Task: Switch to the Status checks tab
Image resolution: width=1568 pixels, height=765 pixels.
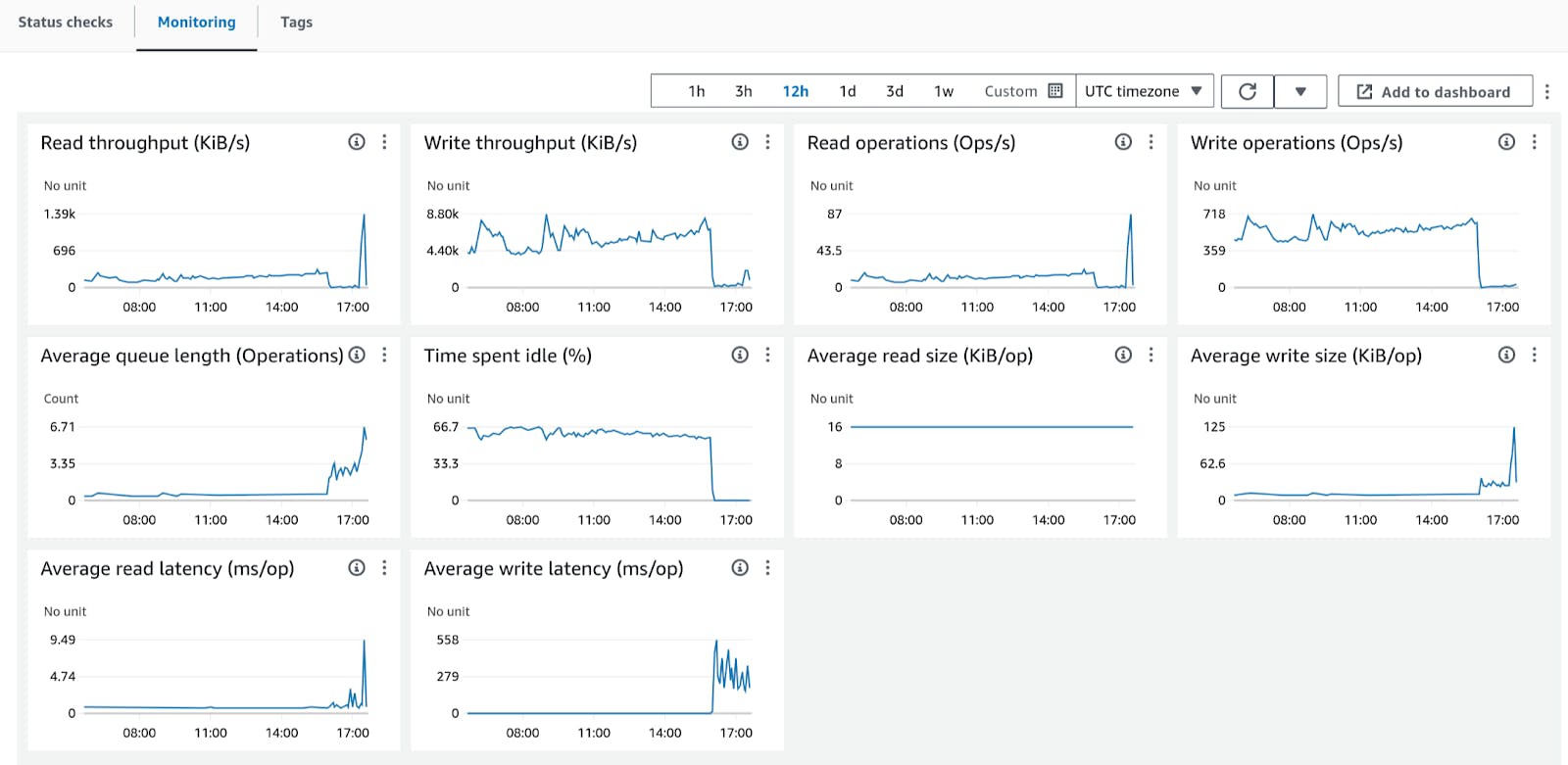Action: pyautogui.click(x=66, y=22)
